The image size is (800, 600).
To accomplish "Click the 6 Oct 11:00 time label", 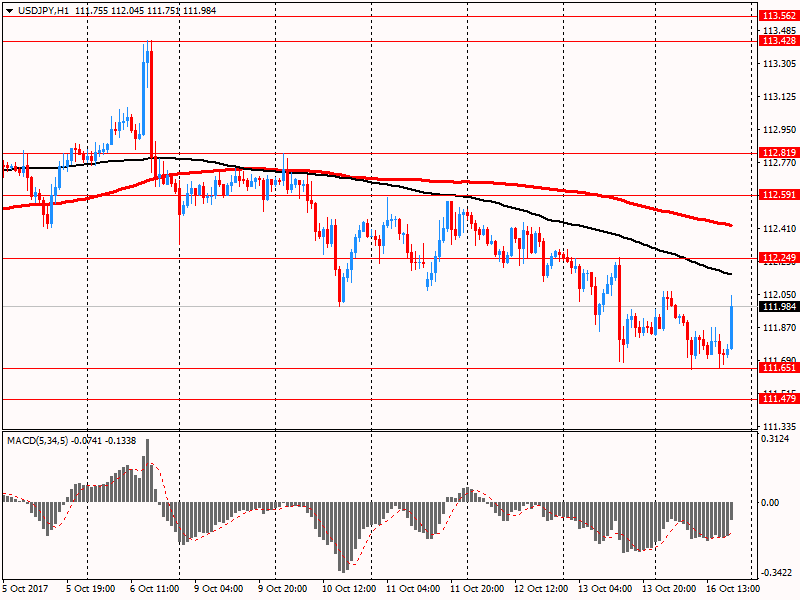I will 155,588.
